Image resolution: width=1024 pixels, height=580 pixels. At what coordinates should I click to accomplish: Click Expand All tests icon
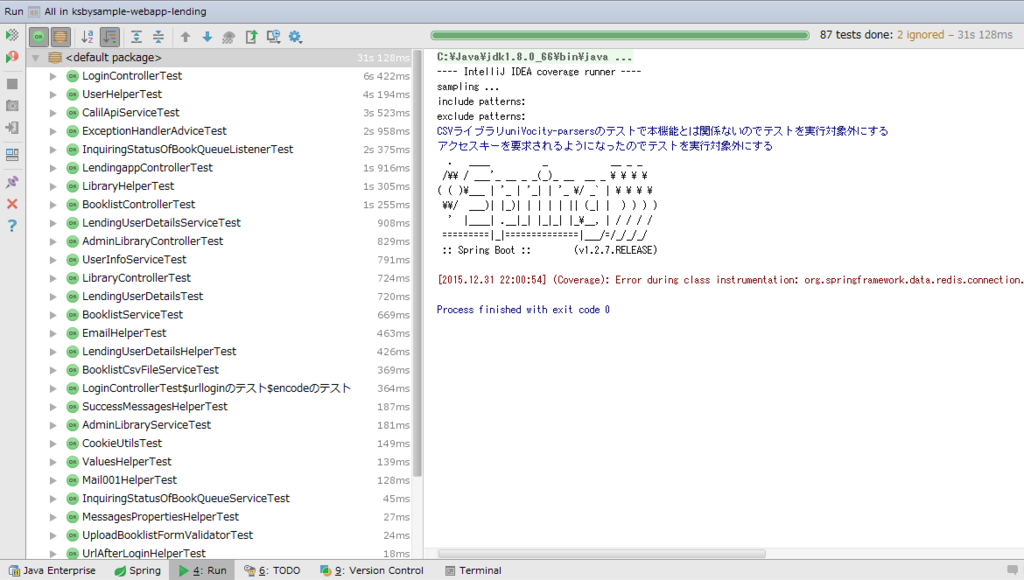click(x=136, y=37)
